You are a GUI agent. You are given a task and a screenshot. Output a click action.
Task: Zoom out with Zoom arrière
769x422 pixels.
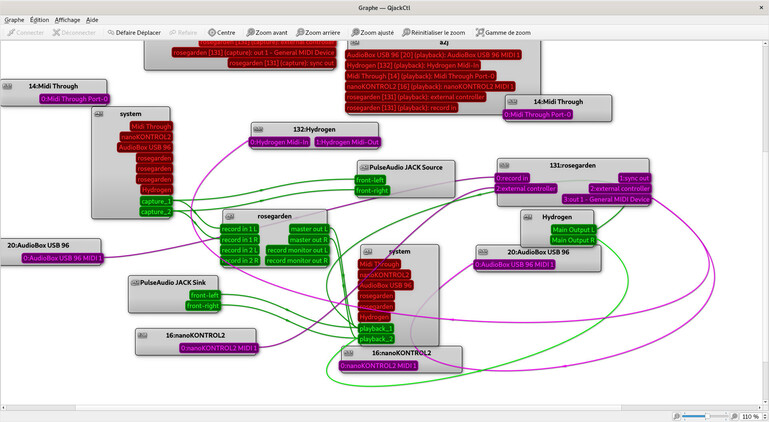pyautogui.click(x=318, y=32)
